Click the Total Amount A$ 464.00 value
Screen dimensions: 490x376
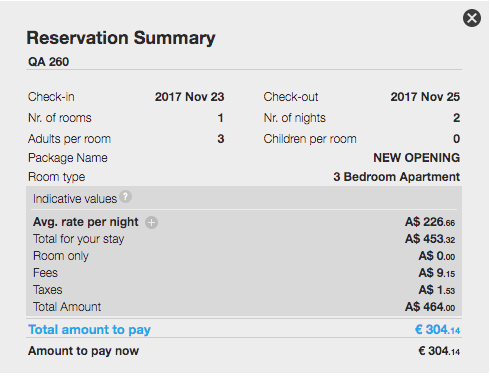pos(430,307)
